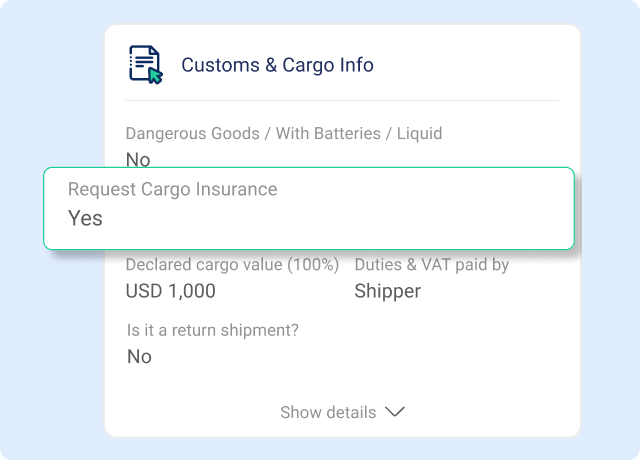
Task: Click the Request Cargo Insurance label
Action: [x=172, y=189]
